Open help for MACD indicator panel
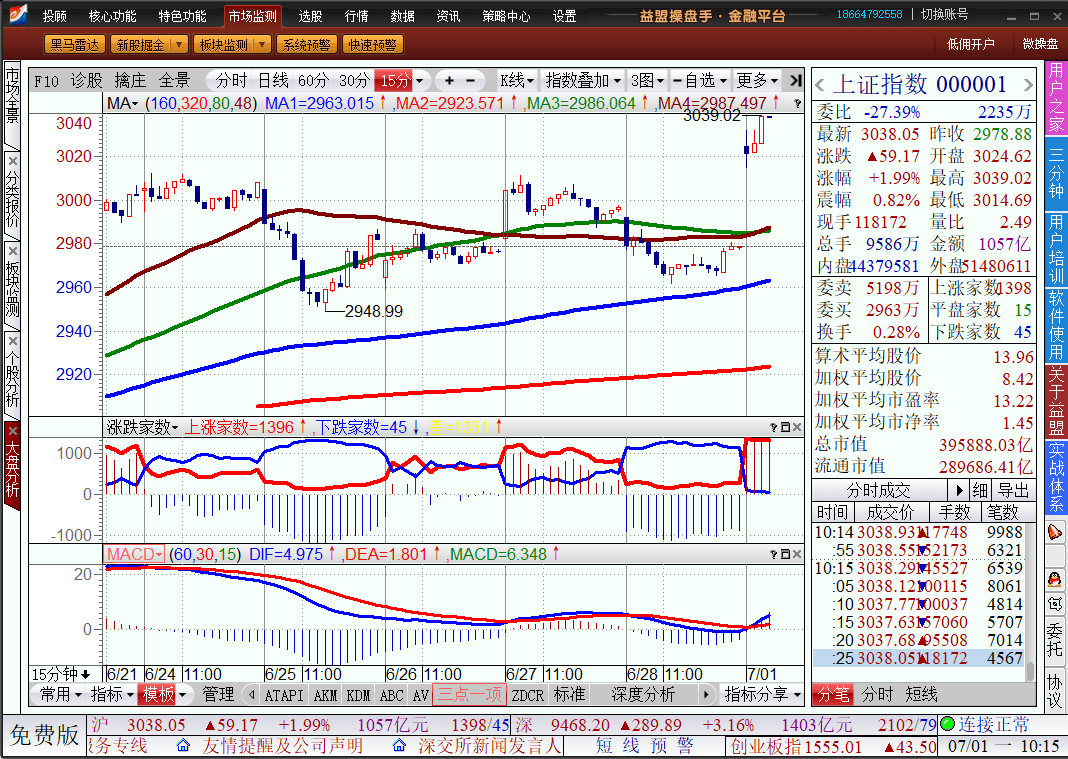This screenshot has height=759, width=1068. (774, 555)
